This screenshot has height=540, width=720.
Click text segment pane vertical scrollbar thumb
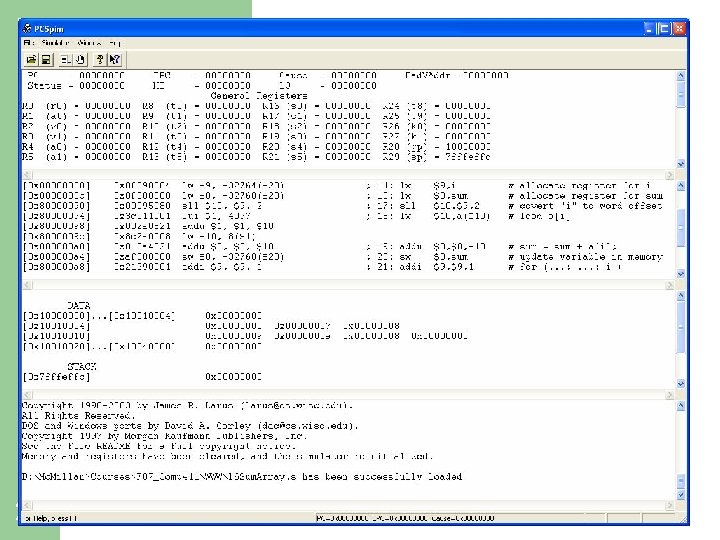pyautogui.click(x=681, y=228)
